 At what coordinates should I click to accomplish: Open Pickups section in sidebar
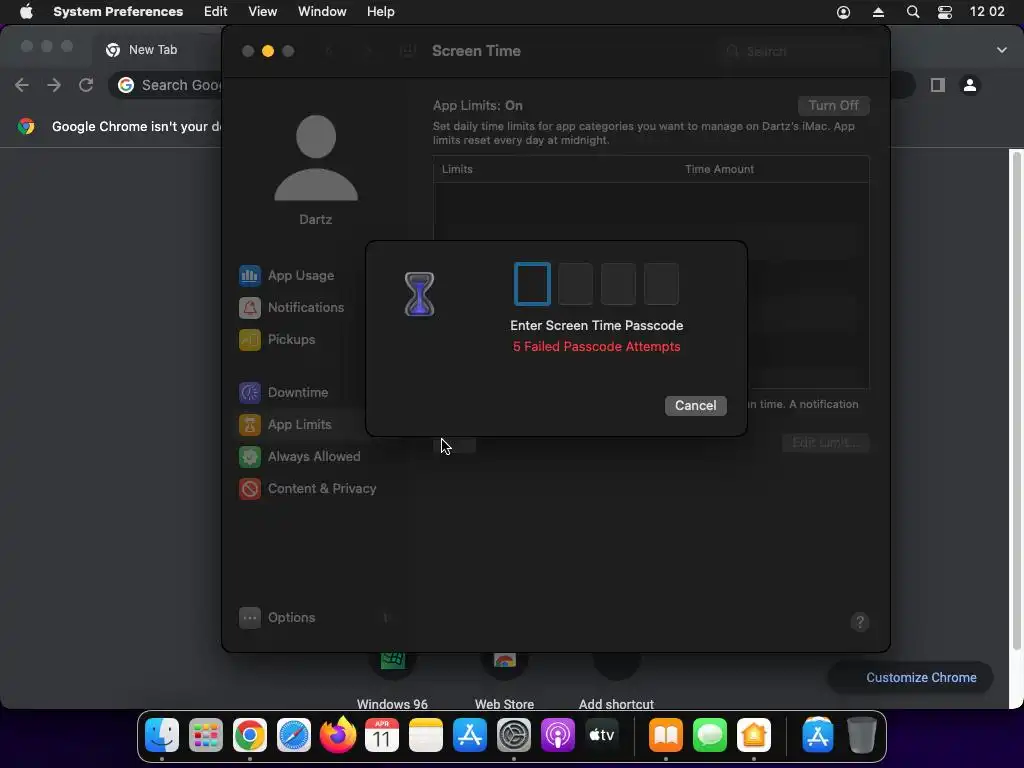(x=278, y=340)
